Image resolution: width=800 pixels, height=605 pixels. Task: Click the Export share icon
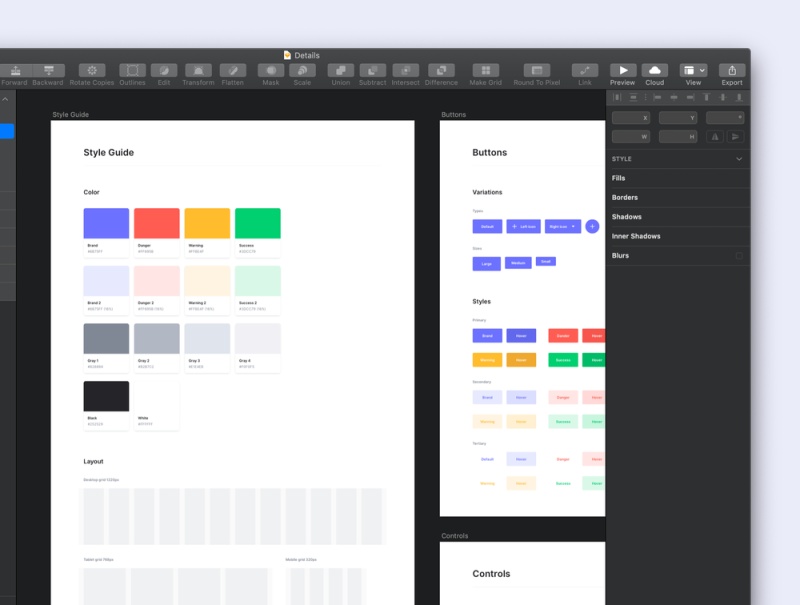coord(732,70)
